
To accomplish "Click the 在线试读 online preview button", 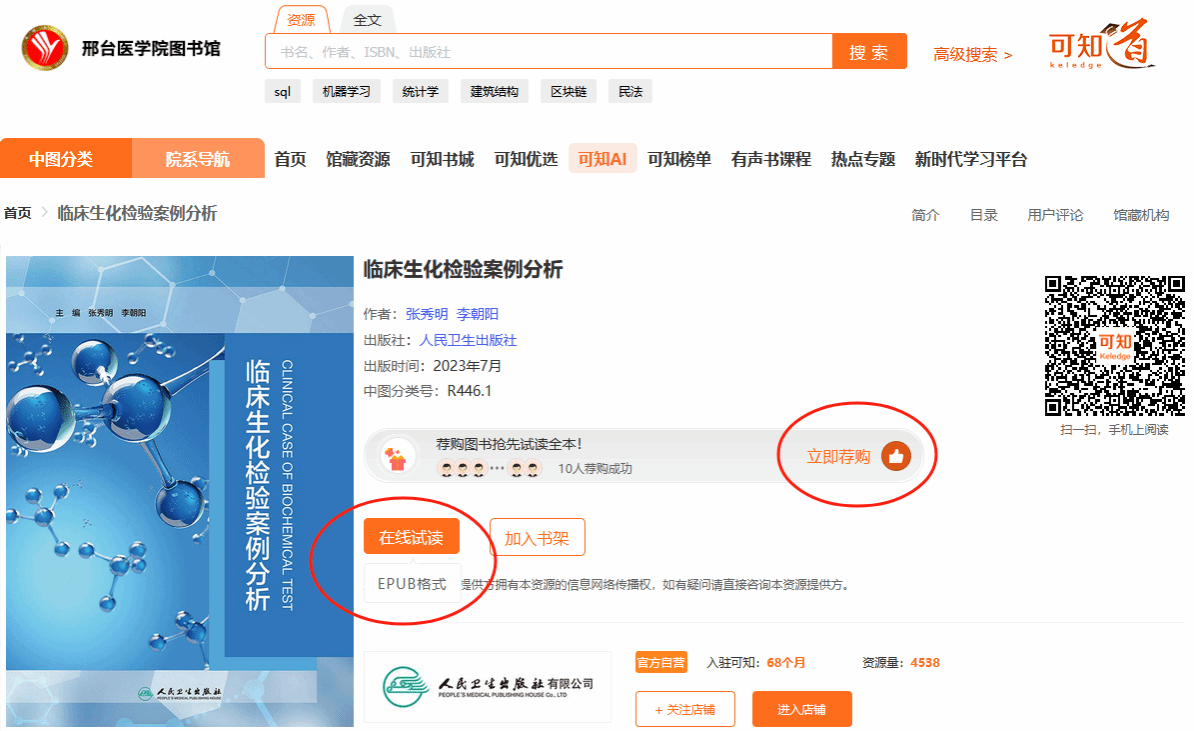I will point(411,537).
